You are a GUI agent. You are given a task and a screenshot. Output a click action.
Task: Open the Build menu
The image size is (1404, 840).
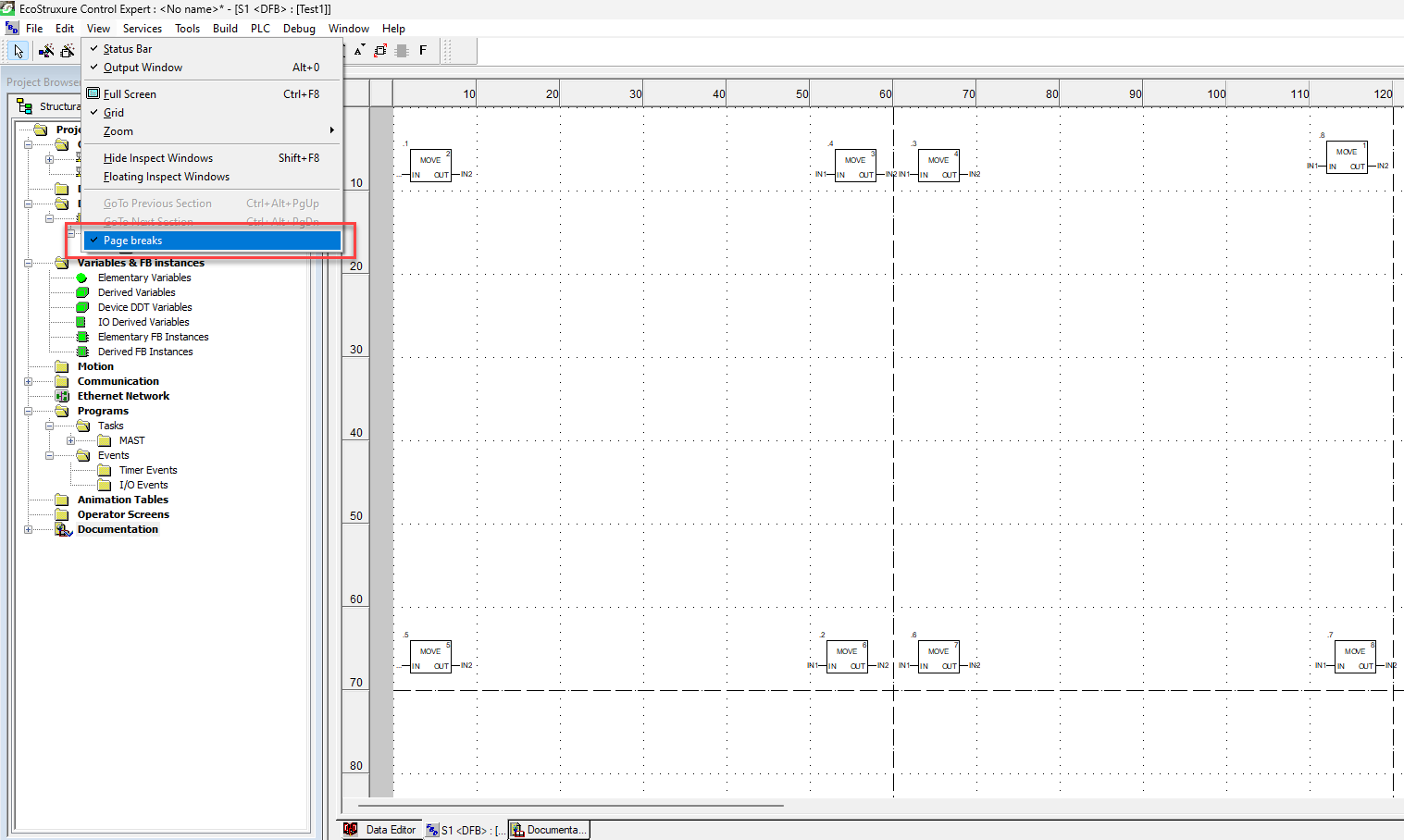[225, 29]
